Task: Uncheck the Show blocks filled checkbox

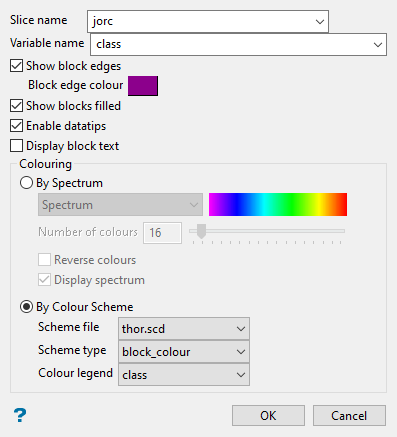Action: click(x=16, y=106)
